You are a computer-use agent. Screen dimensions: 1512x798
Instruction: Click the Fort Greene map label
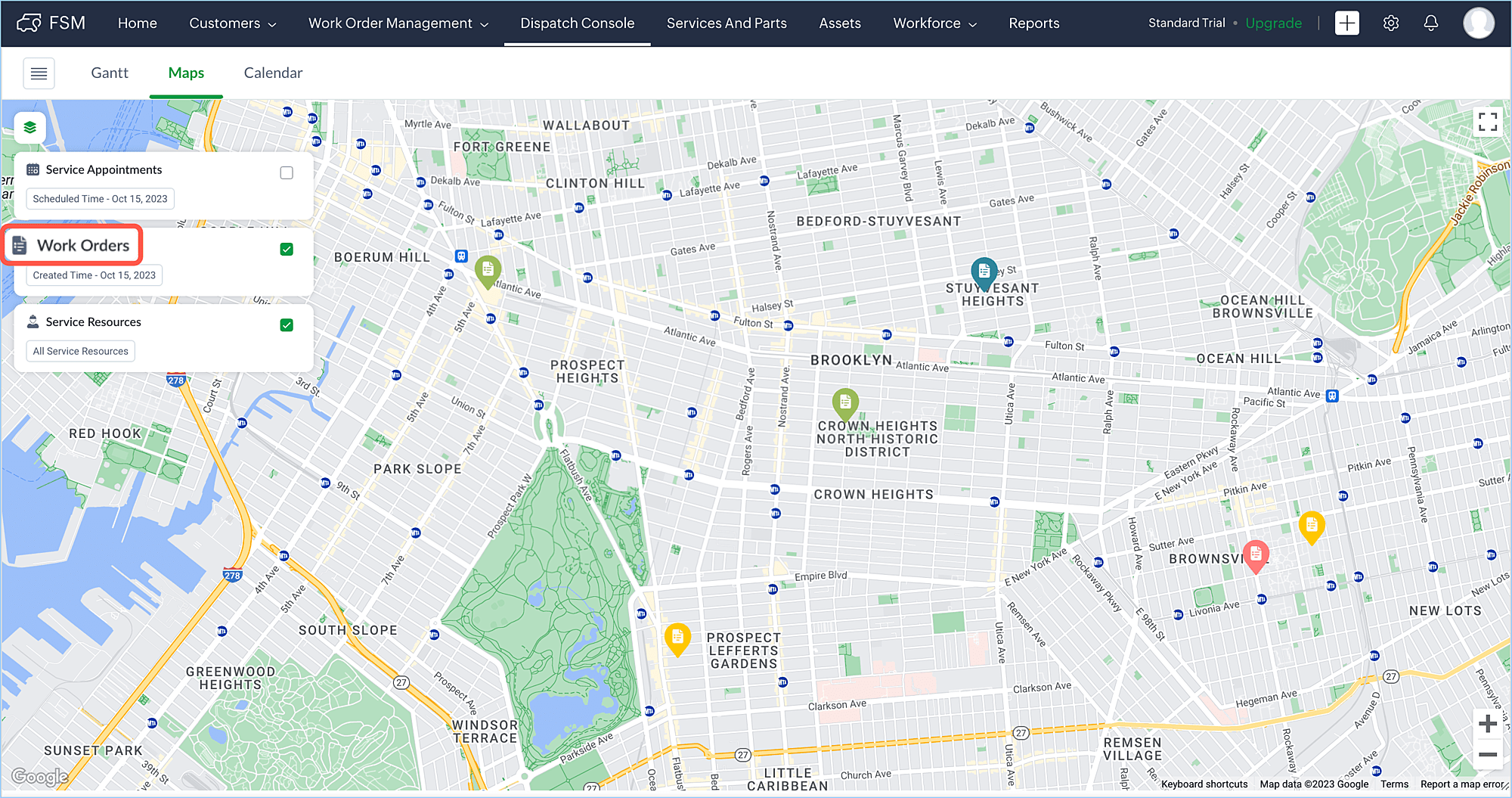[502, 147]
